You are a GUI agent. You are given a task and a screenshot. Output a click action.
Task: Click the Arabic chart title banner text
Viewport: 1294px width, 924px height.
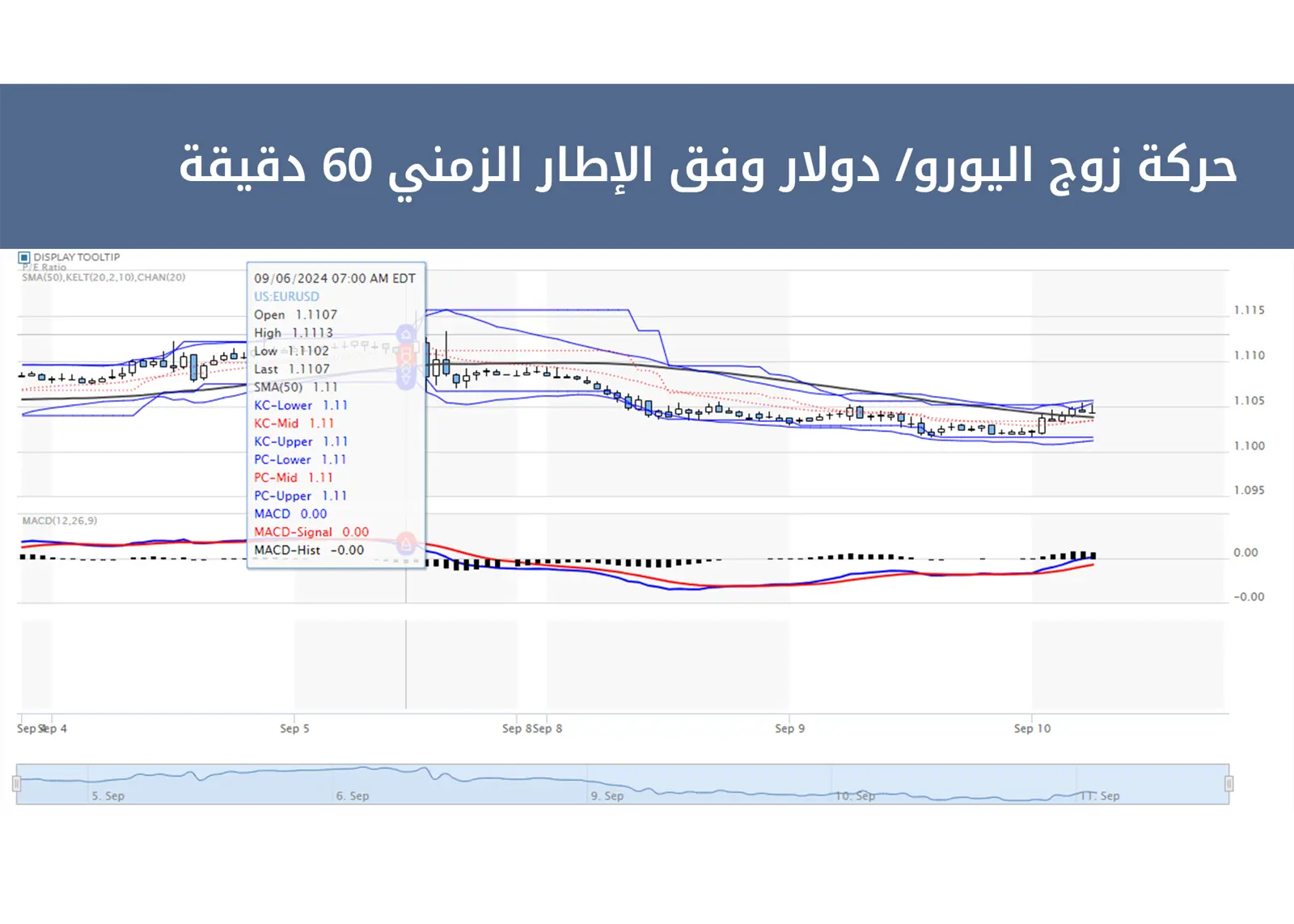tap(708, 167)
